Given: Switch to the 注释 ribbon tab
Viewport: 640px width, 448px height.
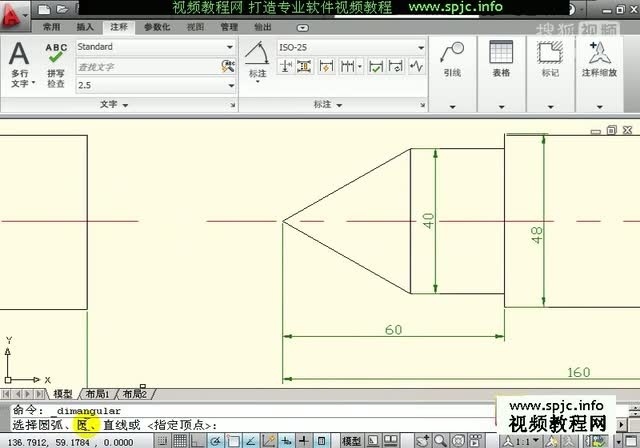Looking at the screenshot, I should [119, 27].
